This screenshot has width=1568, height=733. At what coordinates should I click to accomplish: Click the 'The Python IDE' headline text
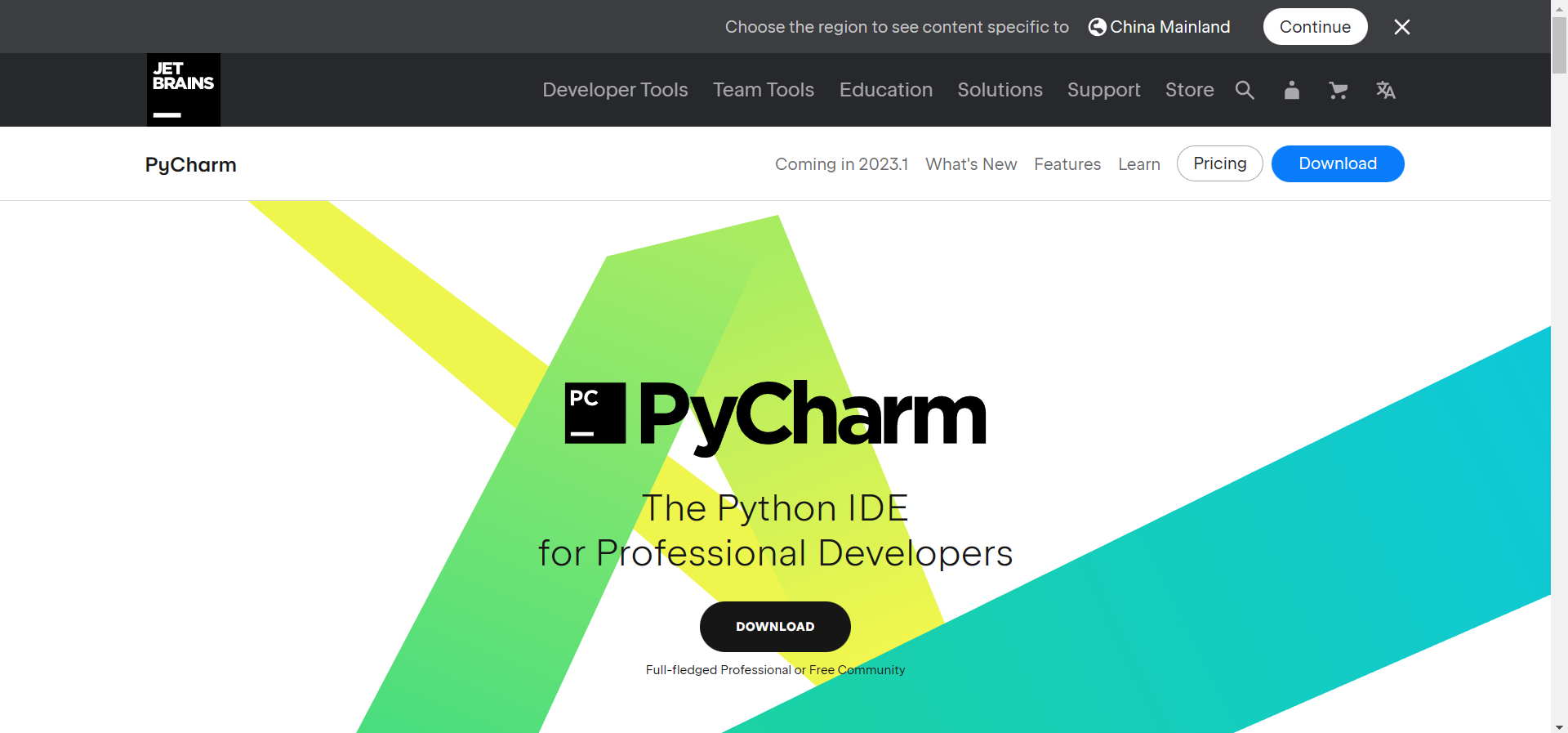(775, 508)
